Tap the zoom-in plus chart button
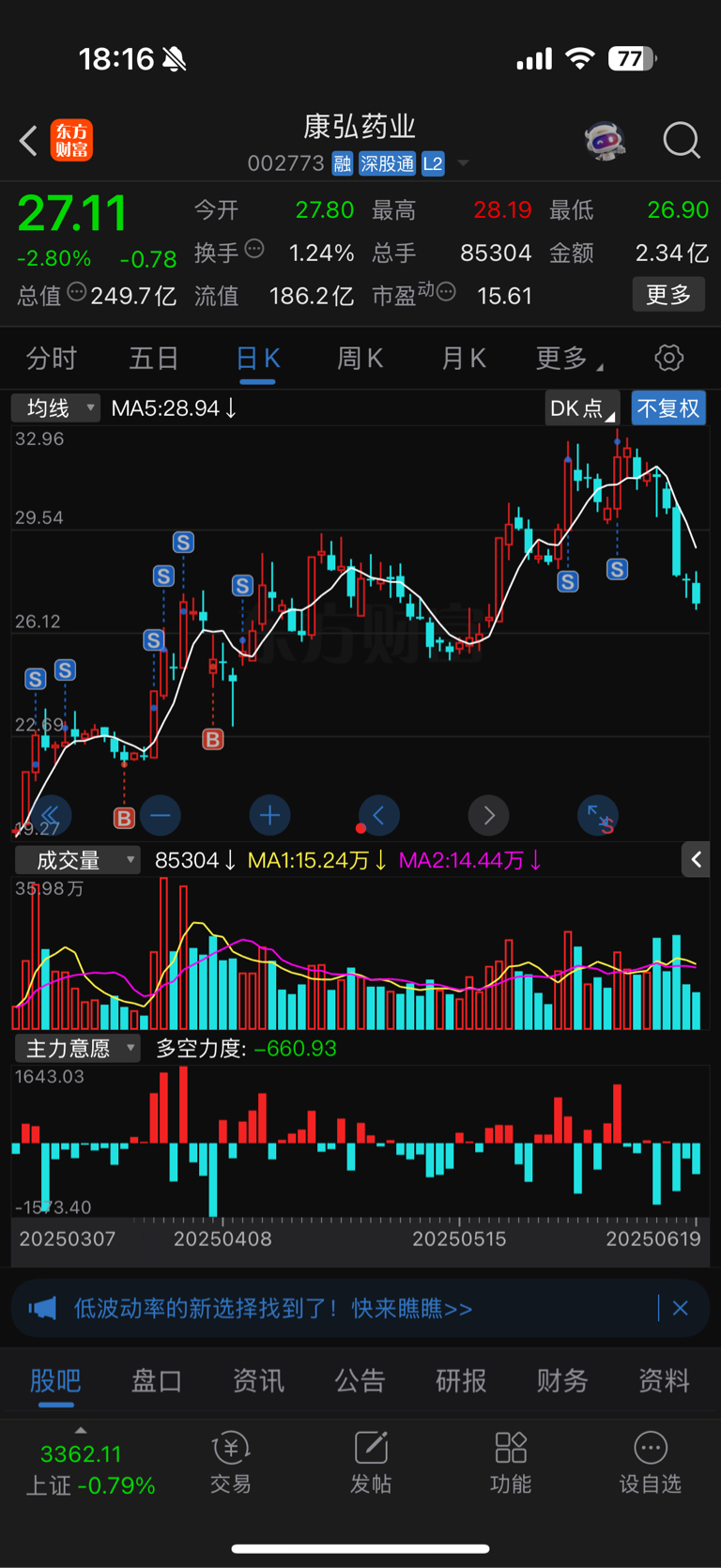 tap(269, 815)
